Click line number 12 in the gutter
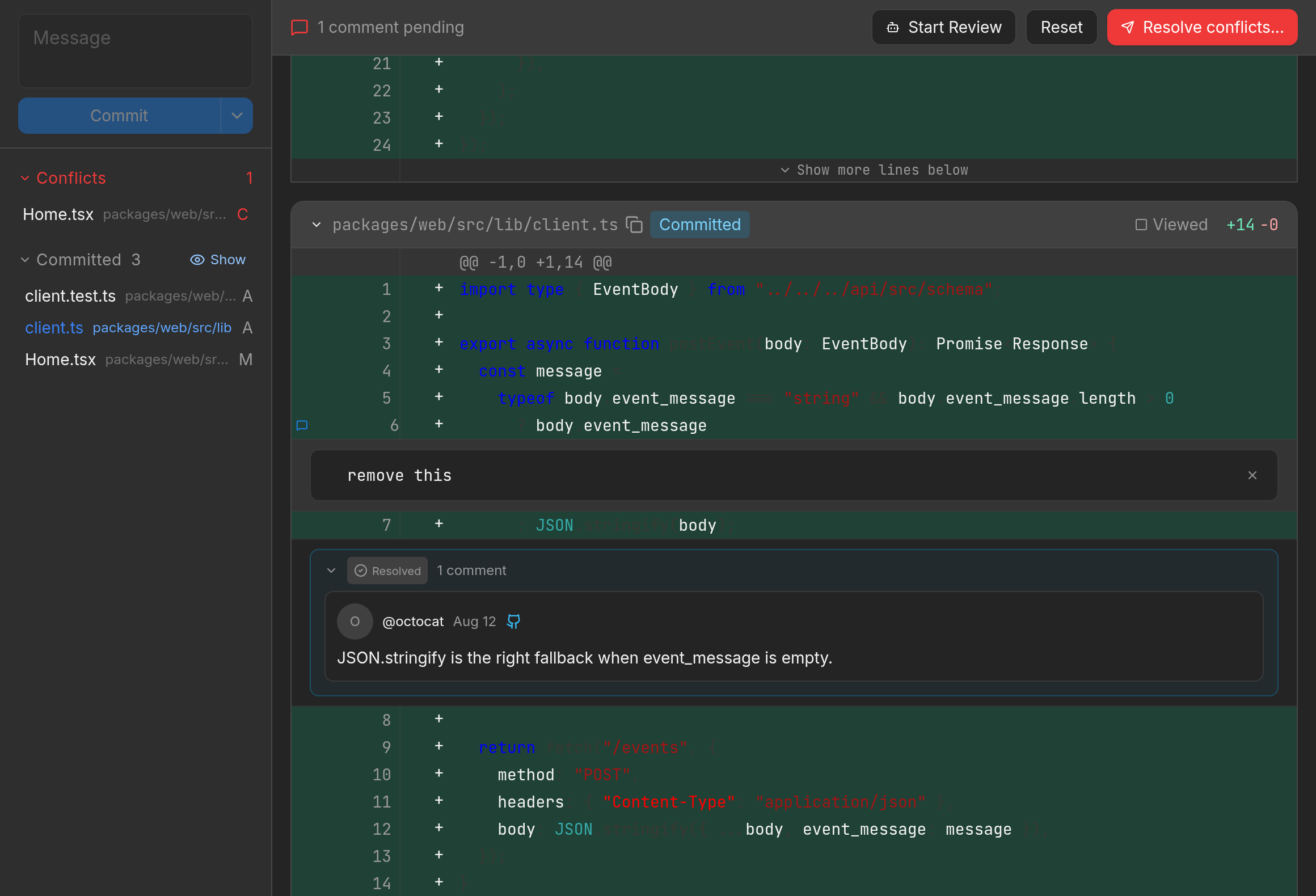 click(382, 829)
